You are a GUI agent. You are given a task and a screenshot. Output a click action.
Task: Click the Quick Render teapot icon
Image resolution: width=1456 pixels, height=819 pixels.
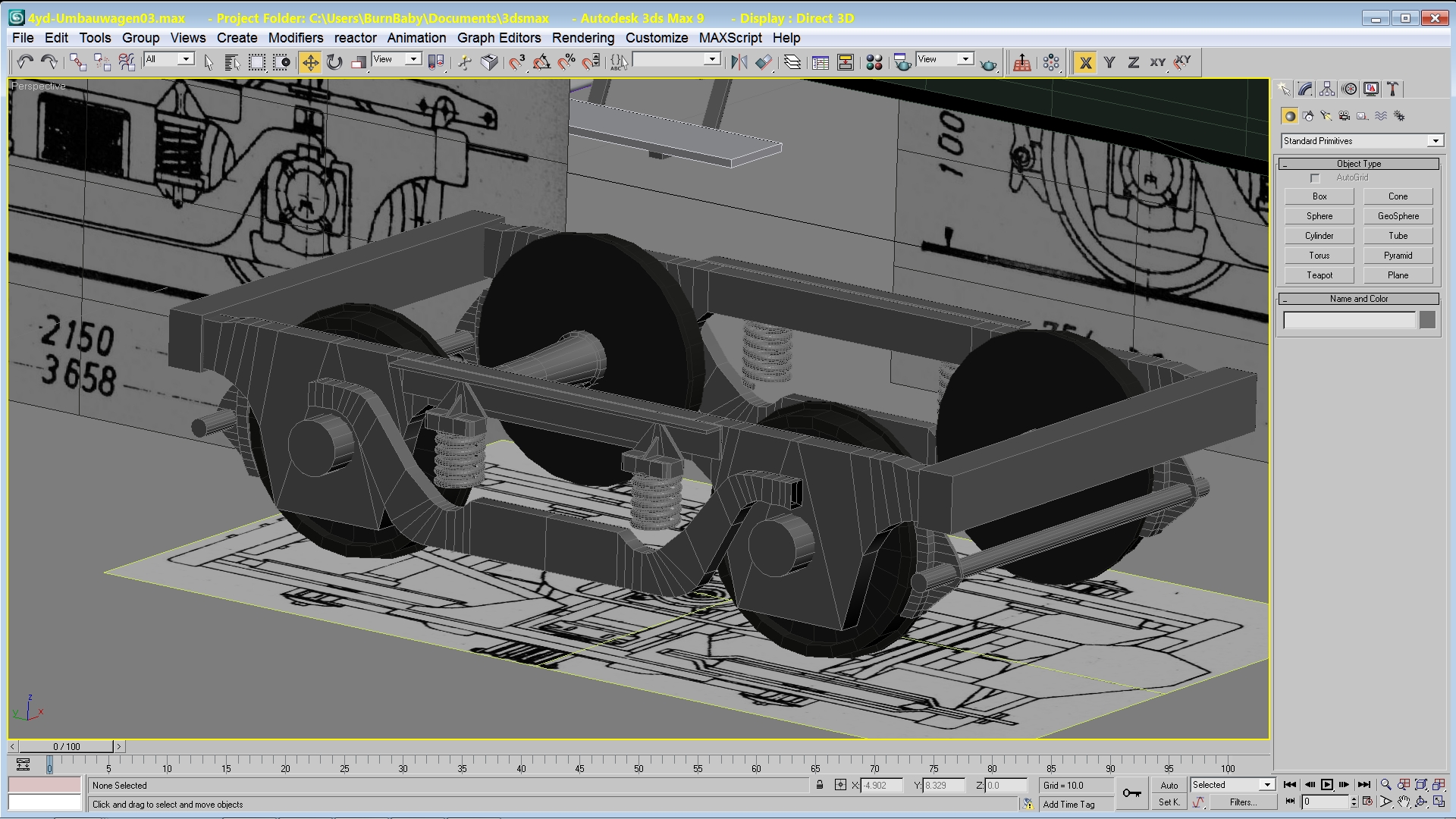[988, 64]
